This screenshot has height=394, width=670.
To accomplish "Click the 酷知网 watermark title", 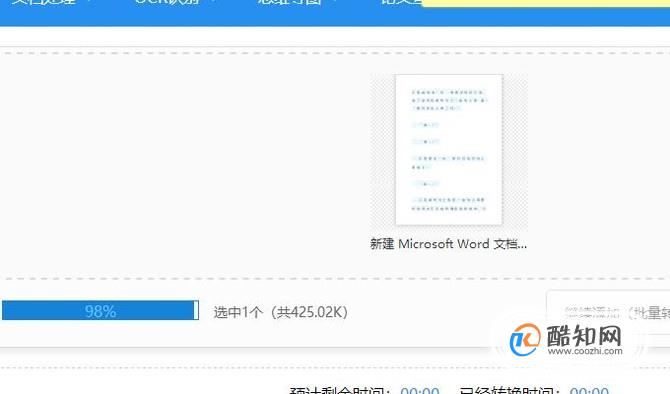I will pyautogui.click(x=584, y=335).
